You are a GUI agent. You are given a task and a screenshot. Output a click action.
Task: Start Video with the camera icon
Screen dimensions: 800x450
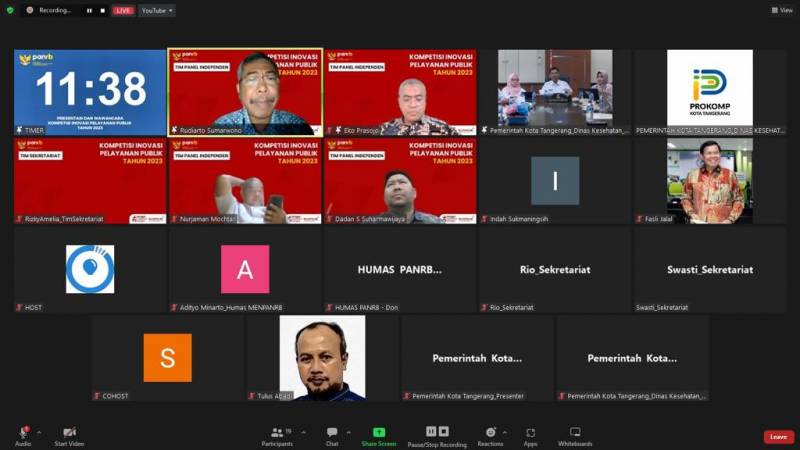pos(69,433)
